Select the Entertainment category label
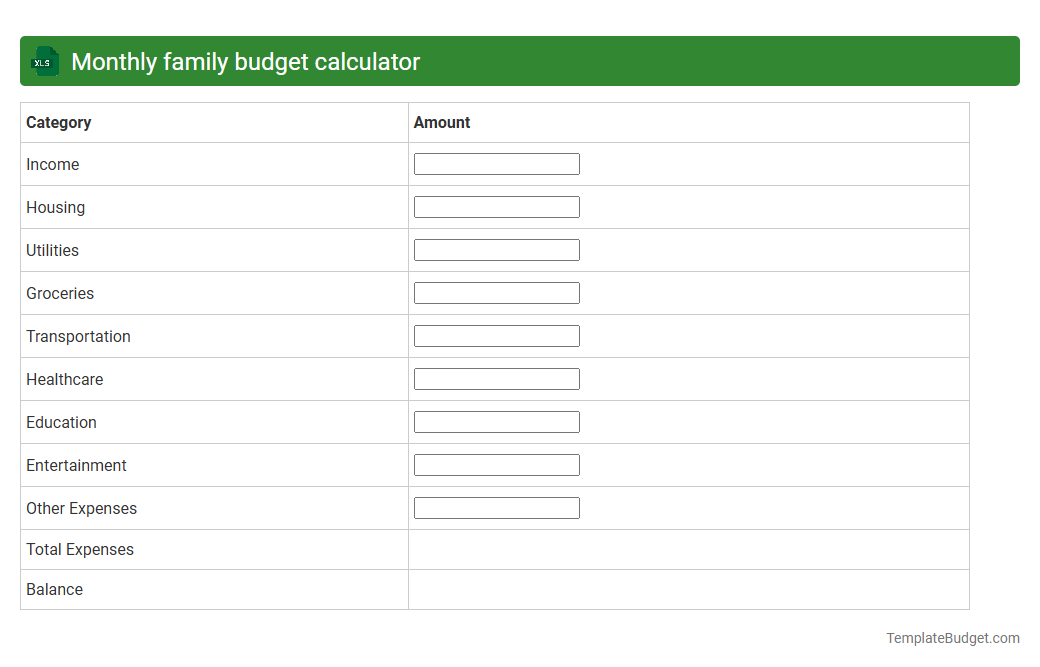Image resolution: width=1040 pixels, height=667 pixels. [76, 465]
